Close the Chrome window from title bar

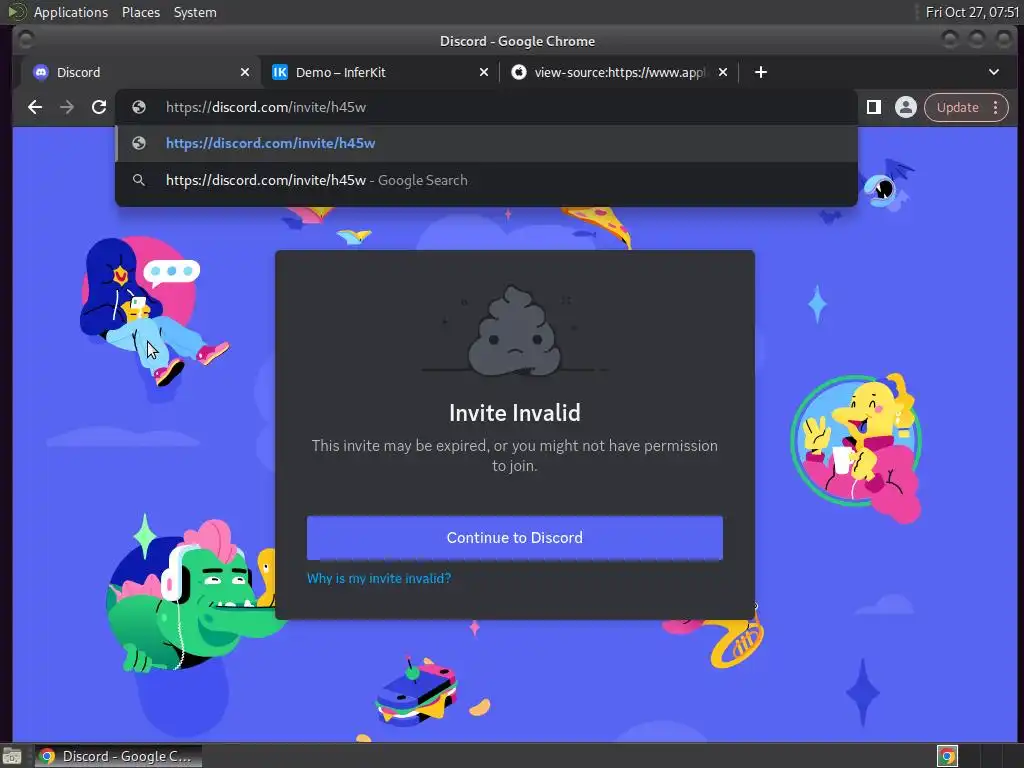coord(1003,40)
